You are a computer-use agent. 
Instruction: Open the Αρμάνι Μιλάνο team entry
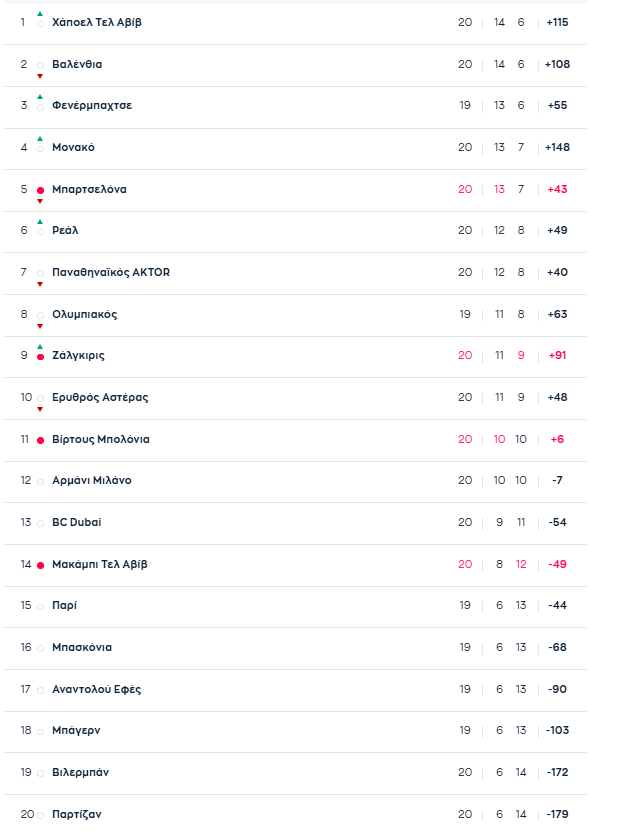click(x=92, y=481)
